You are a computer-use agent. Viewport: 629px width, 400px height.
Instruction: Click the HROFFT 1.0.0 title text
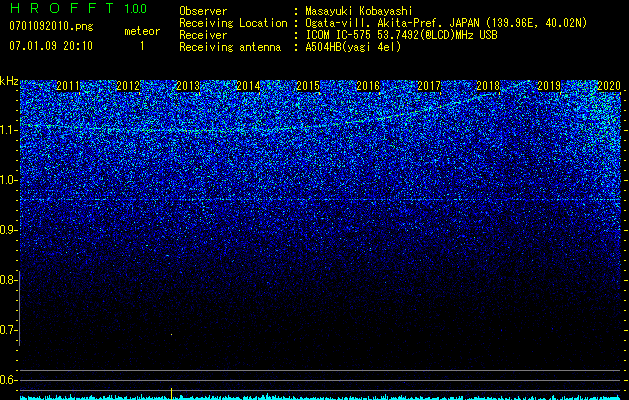(78, 8)
